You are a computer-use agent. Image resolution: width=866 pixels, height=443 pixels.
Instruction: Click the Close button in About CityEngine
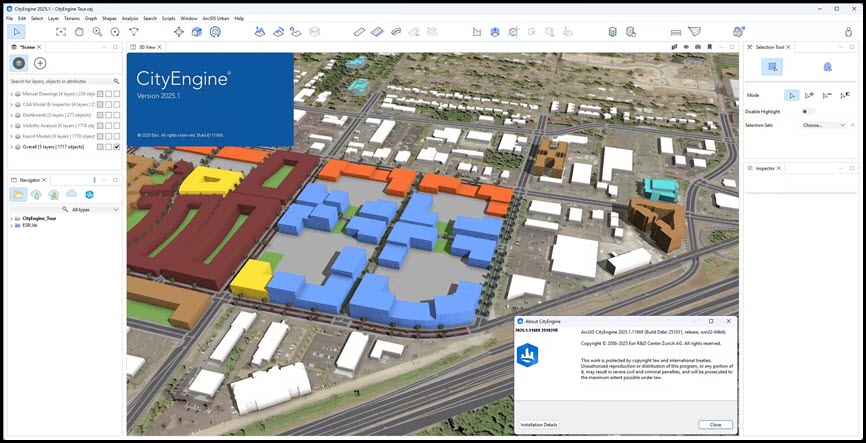[715, 425]
